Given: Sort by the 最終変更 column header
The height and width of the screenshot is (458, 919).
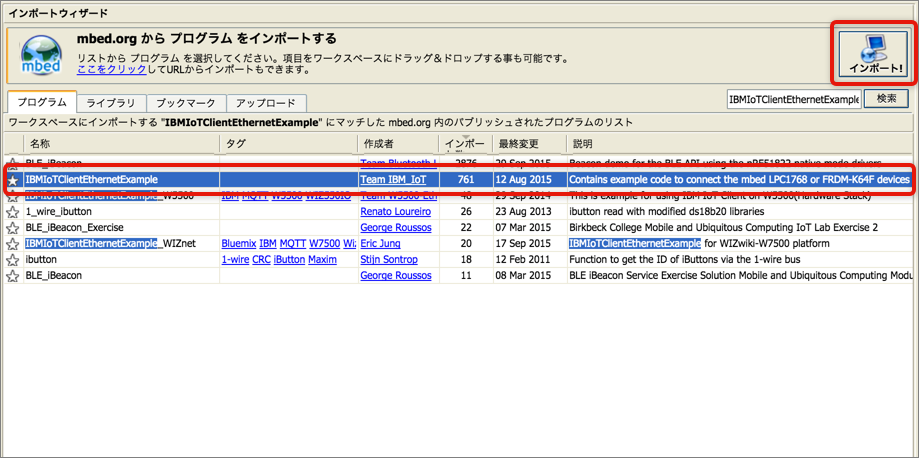Looking at the screenshot, I should 530,144.
